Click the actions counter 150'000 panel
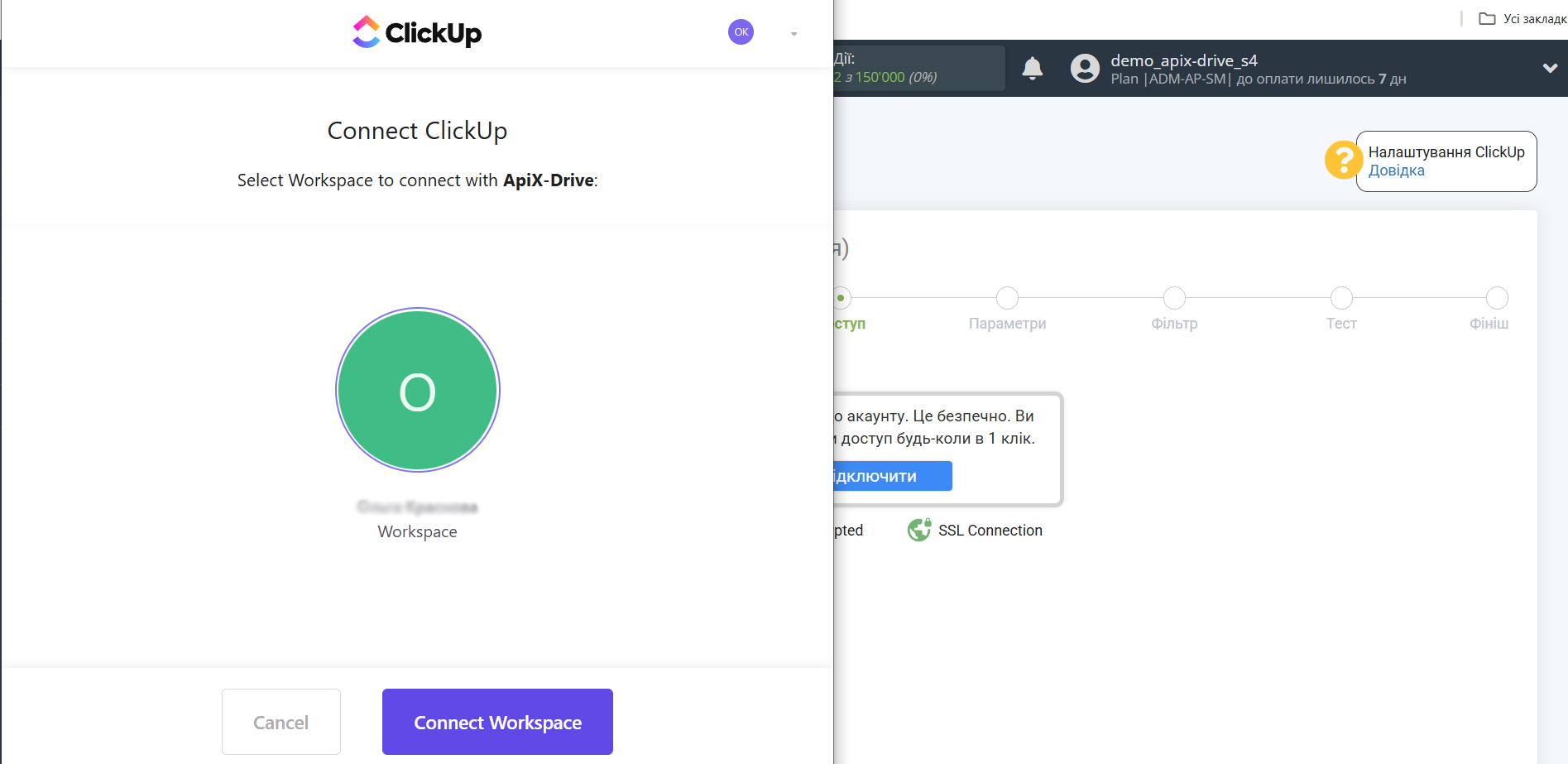The height and width of the screenshot is (764, 1568). (919, 68)
